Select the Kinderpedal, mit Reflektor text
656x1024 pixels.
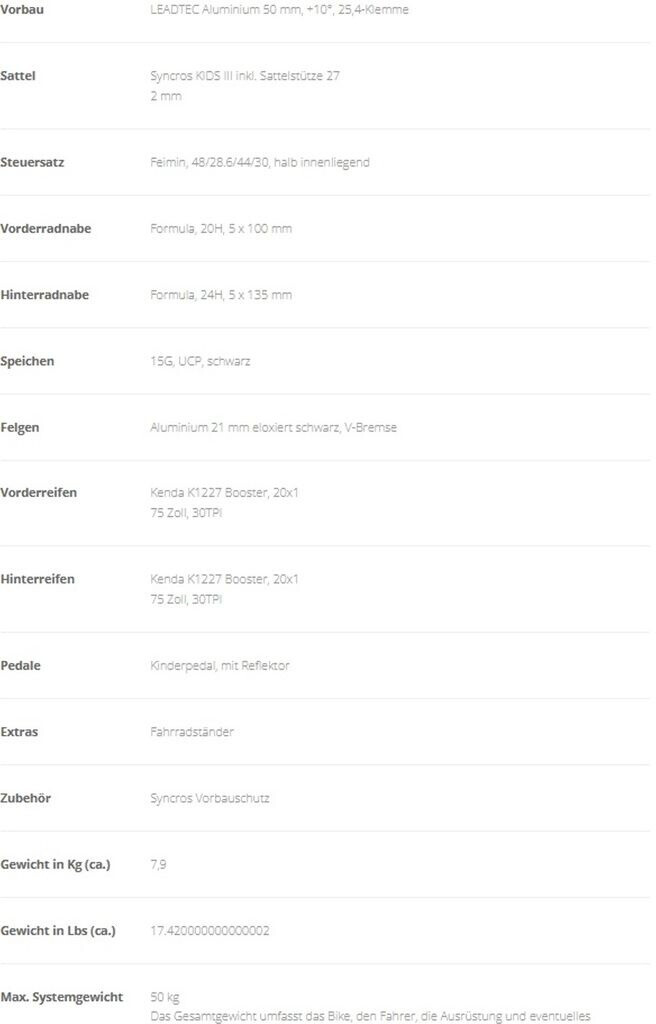[x=219, y=665]
